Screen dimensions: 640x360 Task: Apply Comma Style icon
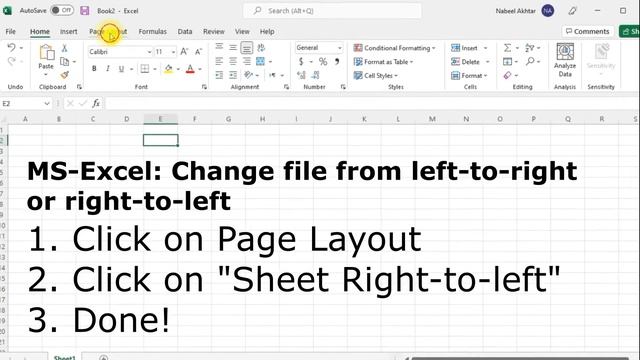tap(337, 61)
